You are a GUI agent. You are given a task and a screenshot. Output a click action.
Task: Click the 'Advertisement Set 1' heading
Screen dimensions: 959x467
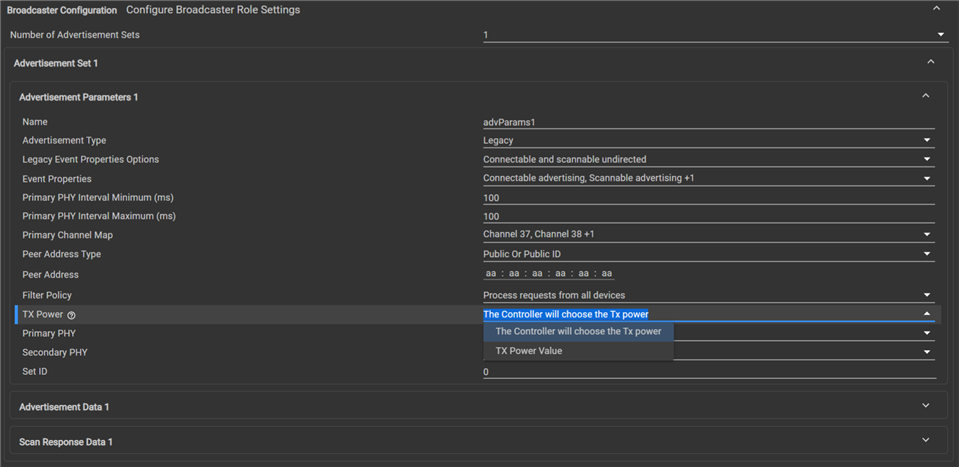56,63
